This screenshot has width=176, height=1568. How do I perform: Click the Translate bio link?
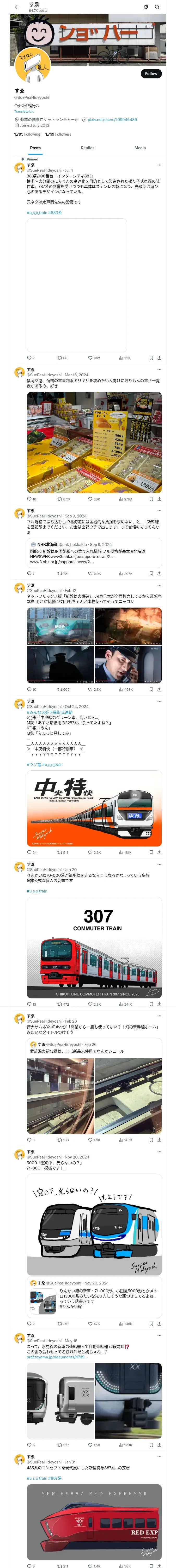coord(24,111)
